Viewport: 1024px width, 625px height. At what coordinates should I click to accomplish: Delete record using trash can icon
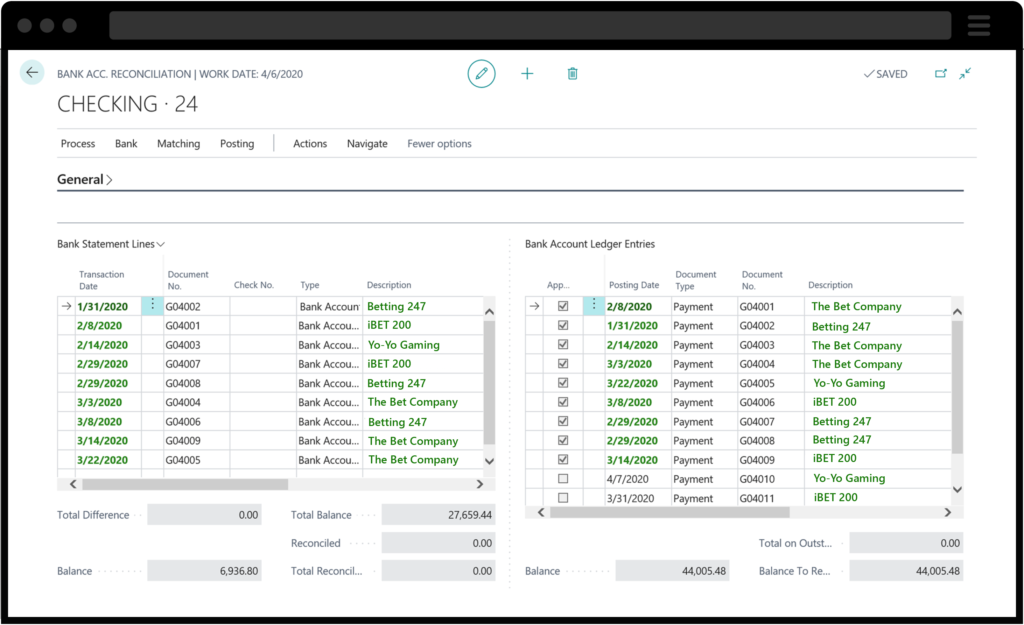[572, 74]
